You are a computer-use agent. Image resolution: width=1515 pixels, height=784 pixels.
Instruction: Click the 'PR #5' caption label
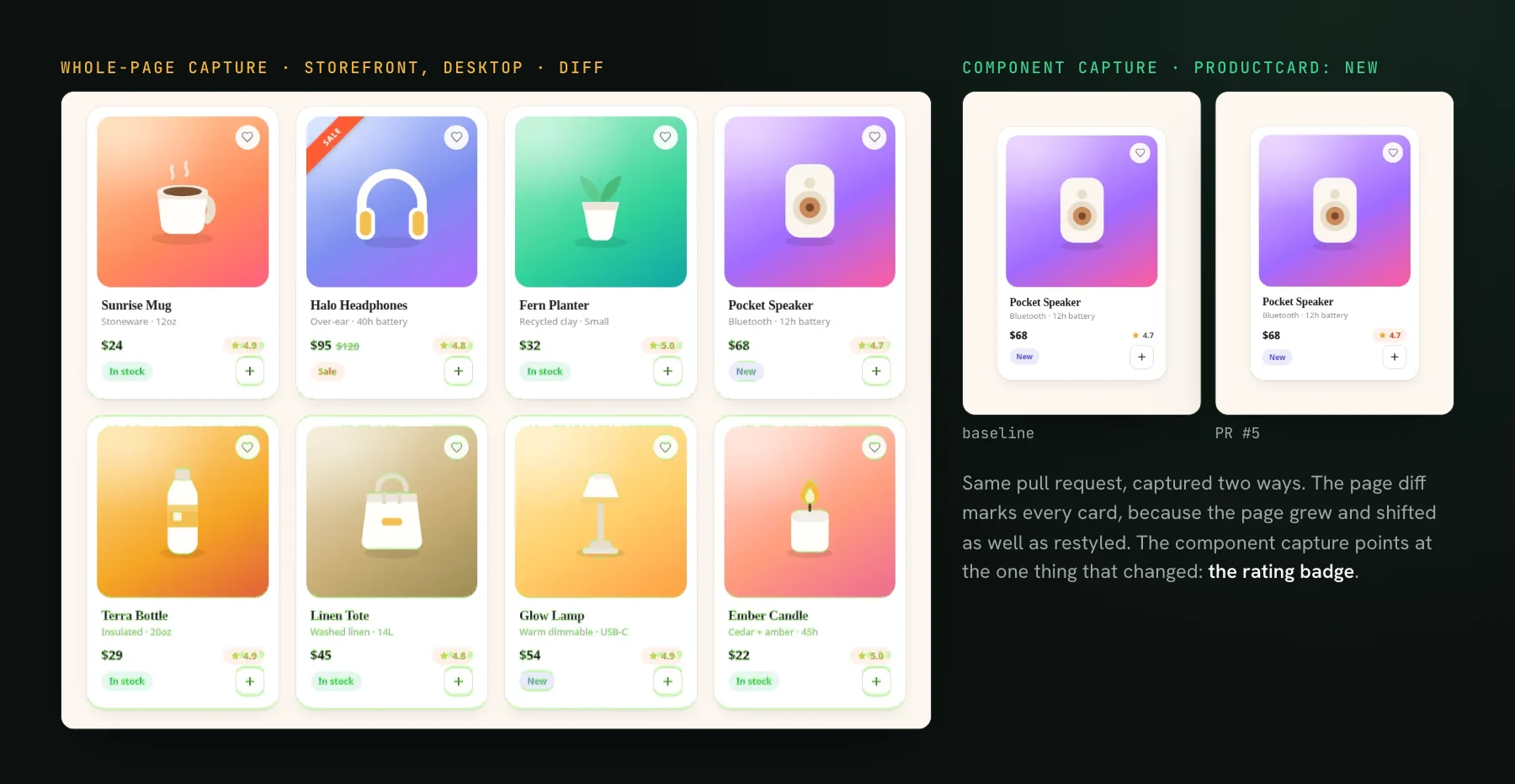point(1237,433)
